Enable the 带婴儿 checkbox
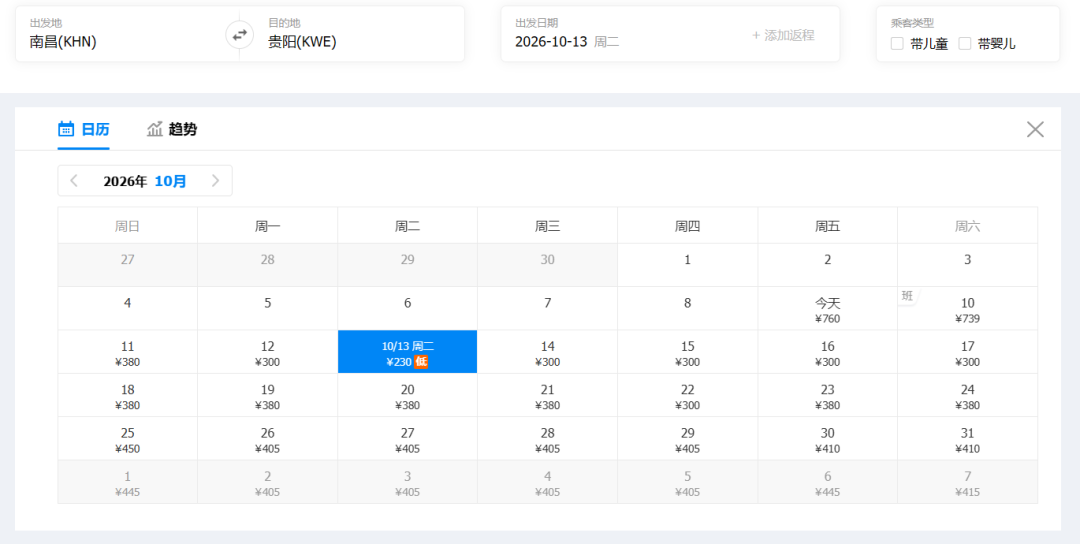1080x544 pixels. [x=965, y=43]
